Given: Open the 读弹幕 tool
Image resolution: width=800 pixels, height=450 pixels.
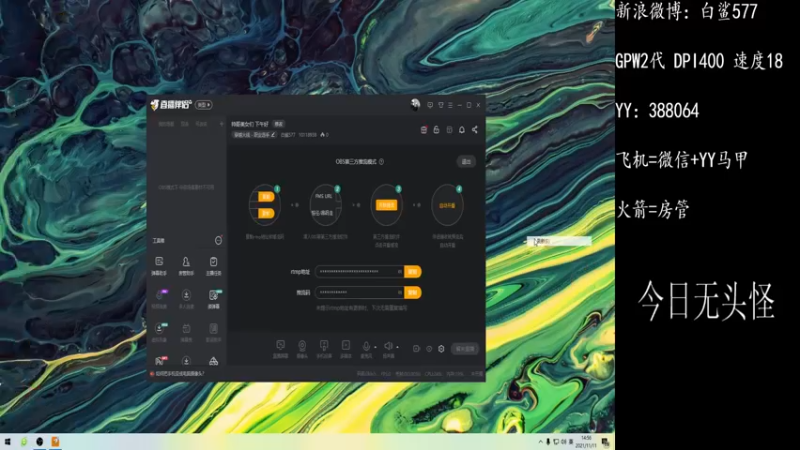Looking at the screenshot, I should (x=213, y=299).
